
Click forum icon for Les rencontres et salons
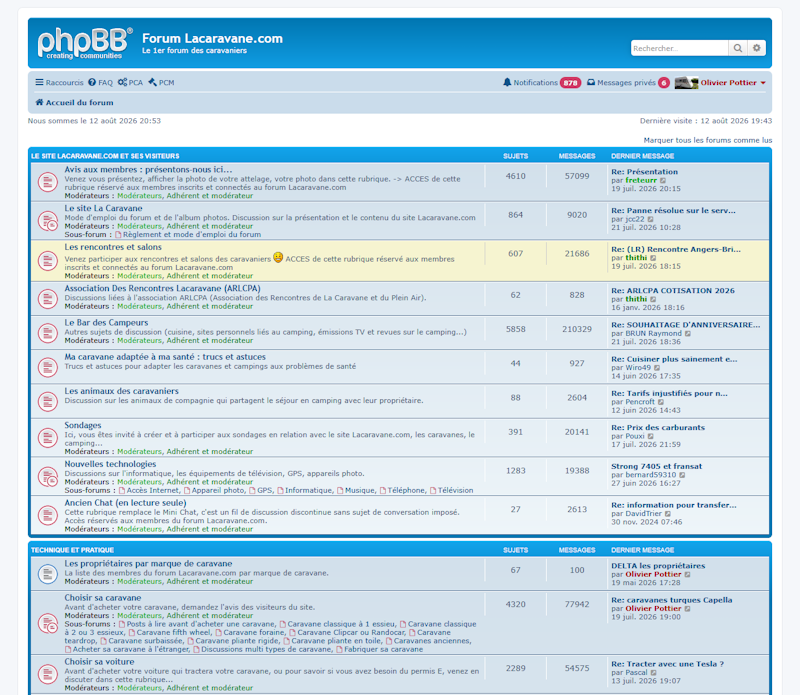[48, 261]
